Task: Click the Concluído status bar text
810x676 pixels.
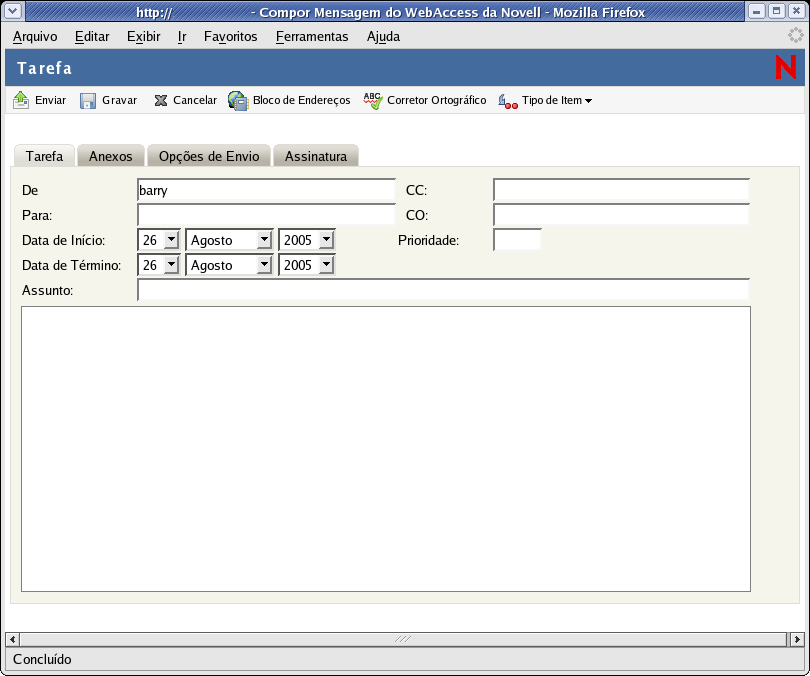Action: [x=42, y=659]
